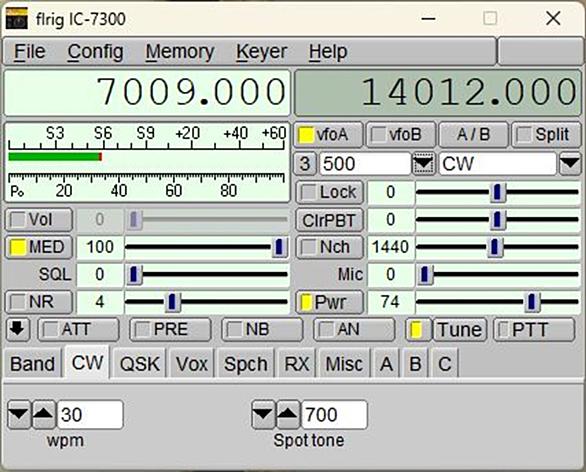Open the CW mode dropdown arrow
The width and height of the screenshot is (586, 472).
(570, 164)
